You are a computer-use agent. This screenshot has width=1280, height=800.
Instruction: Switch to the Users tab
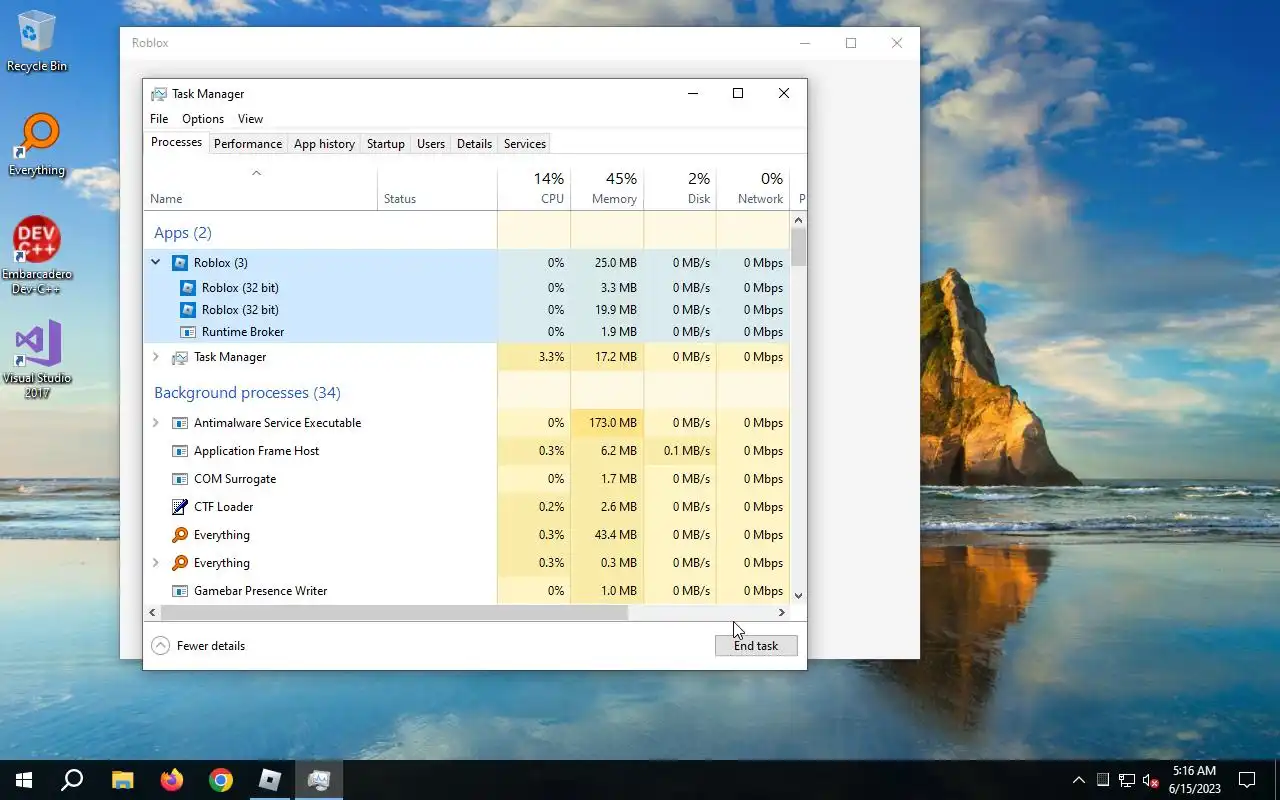coord(431,144)
